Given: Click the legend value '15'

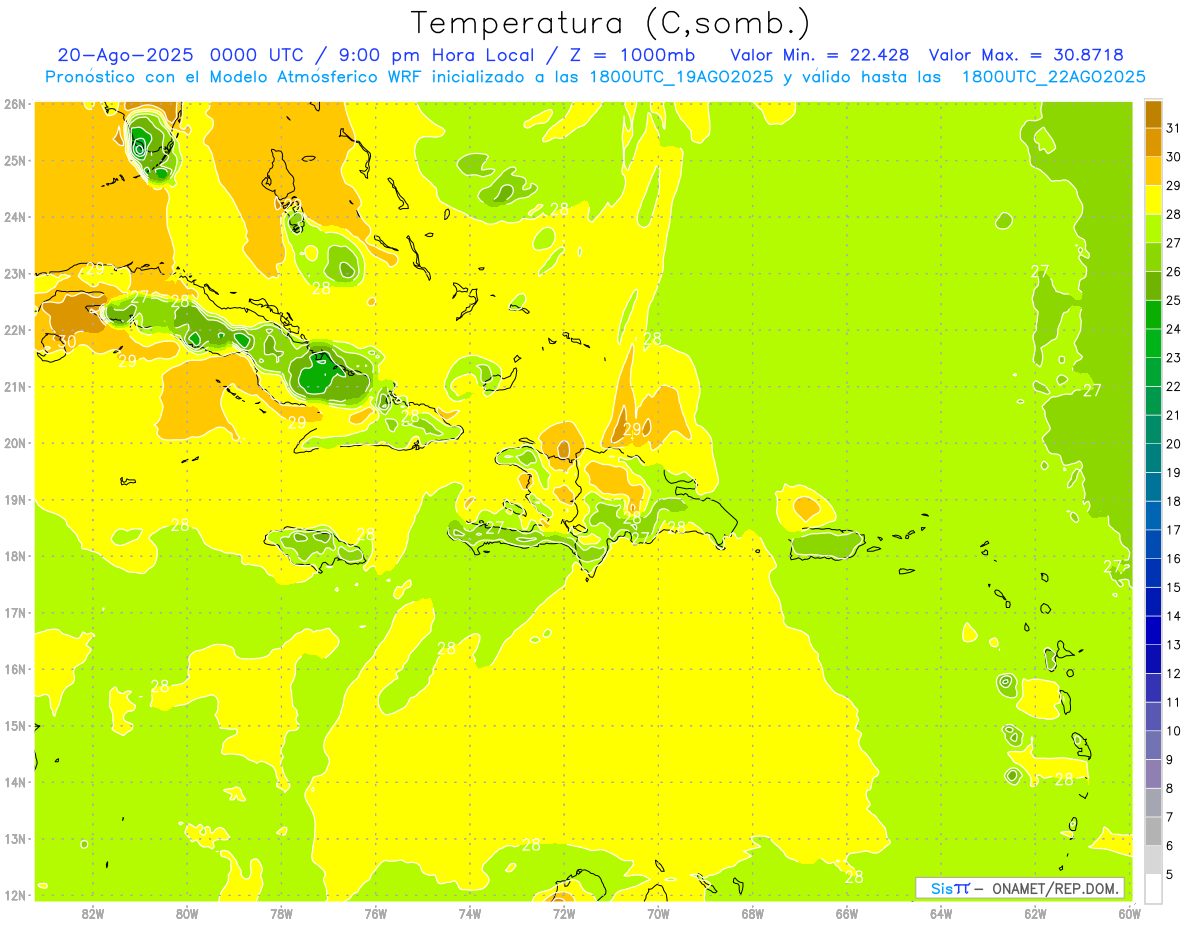Looking at the screenshot, I should 1173,587.
